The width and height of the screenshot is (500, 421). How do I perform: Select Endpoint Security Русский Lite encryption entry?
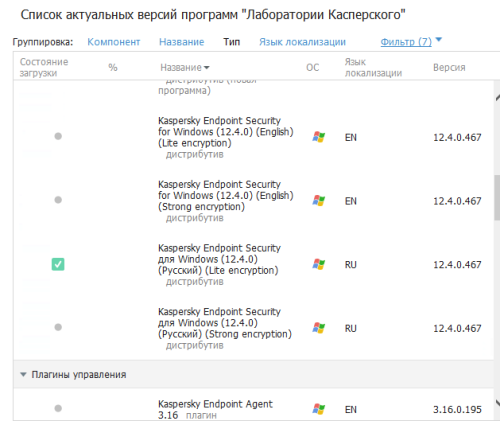219,264
